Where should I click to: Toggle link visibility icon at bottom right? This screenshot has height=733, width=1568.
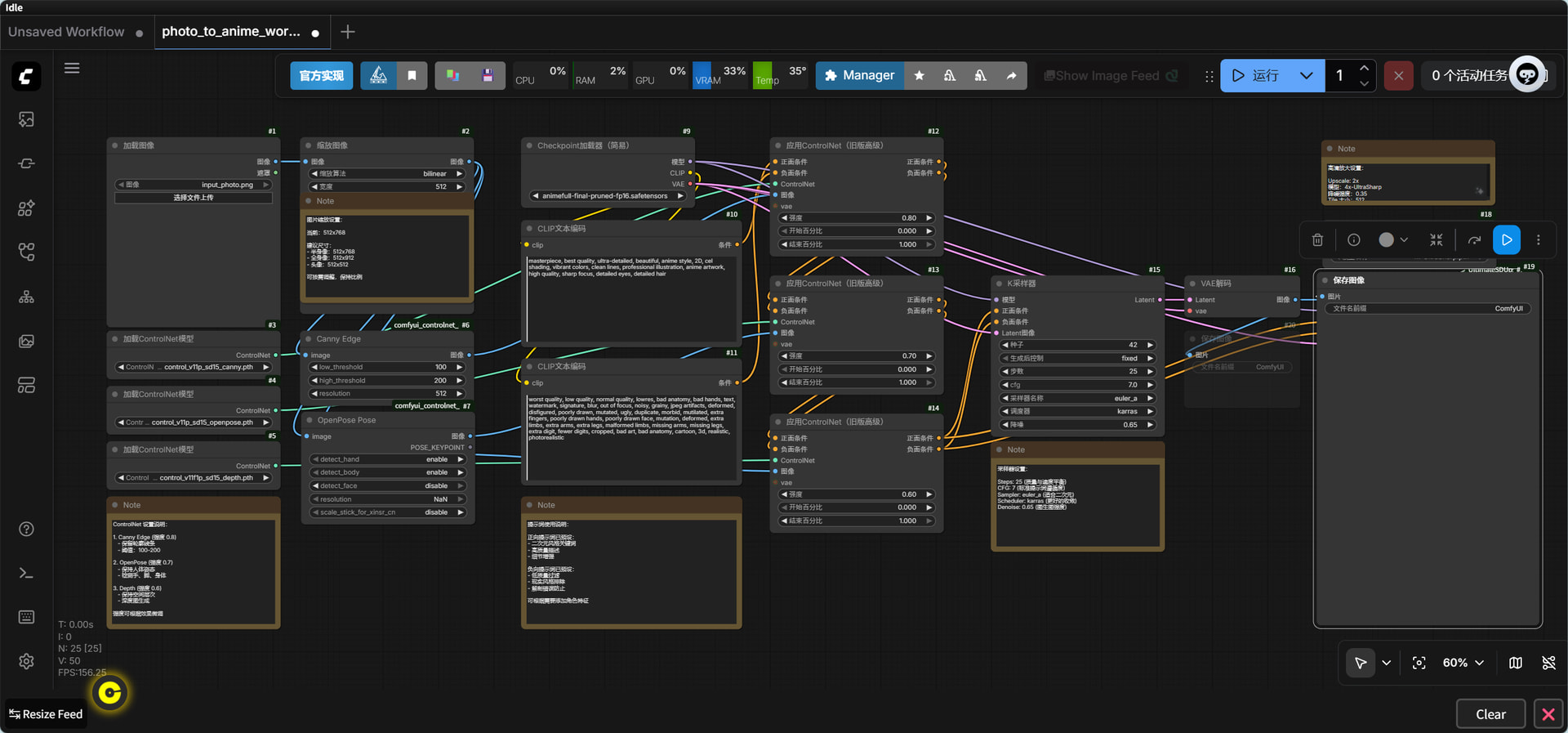point(1548,663)
